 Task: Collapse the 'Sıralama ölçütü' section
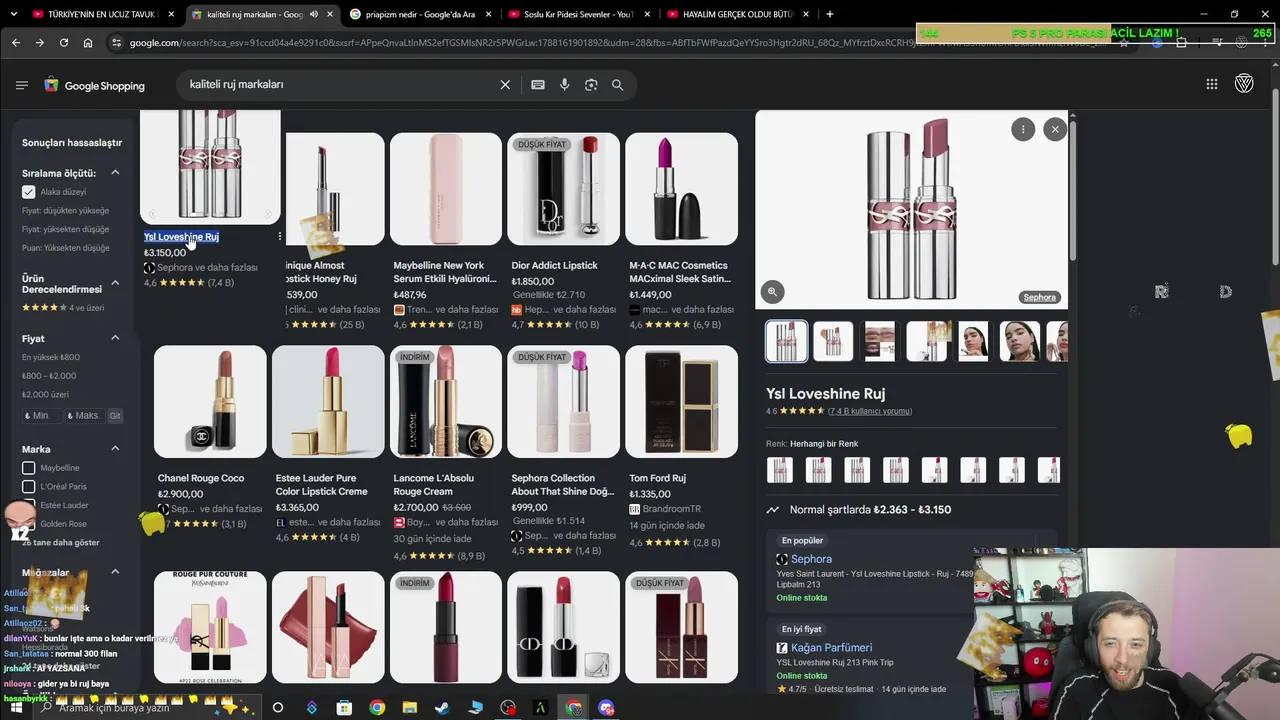(x=115, y=173)
